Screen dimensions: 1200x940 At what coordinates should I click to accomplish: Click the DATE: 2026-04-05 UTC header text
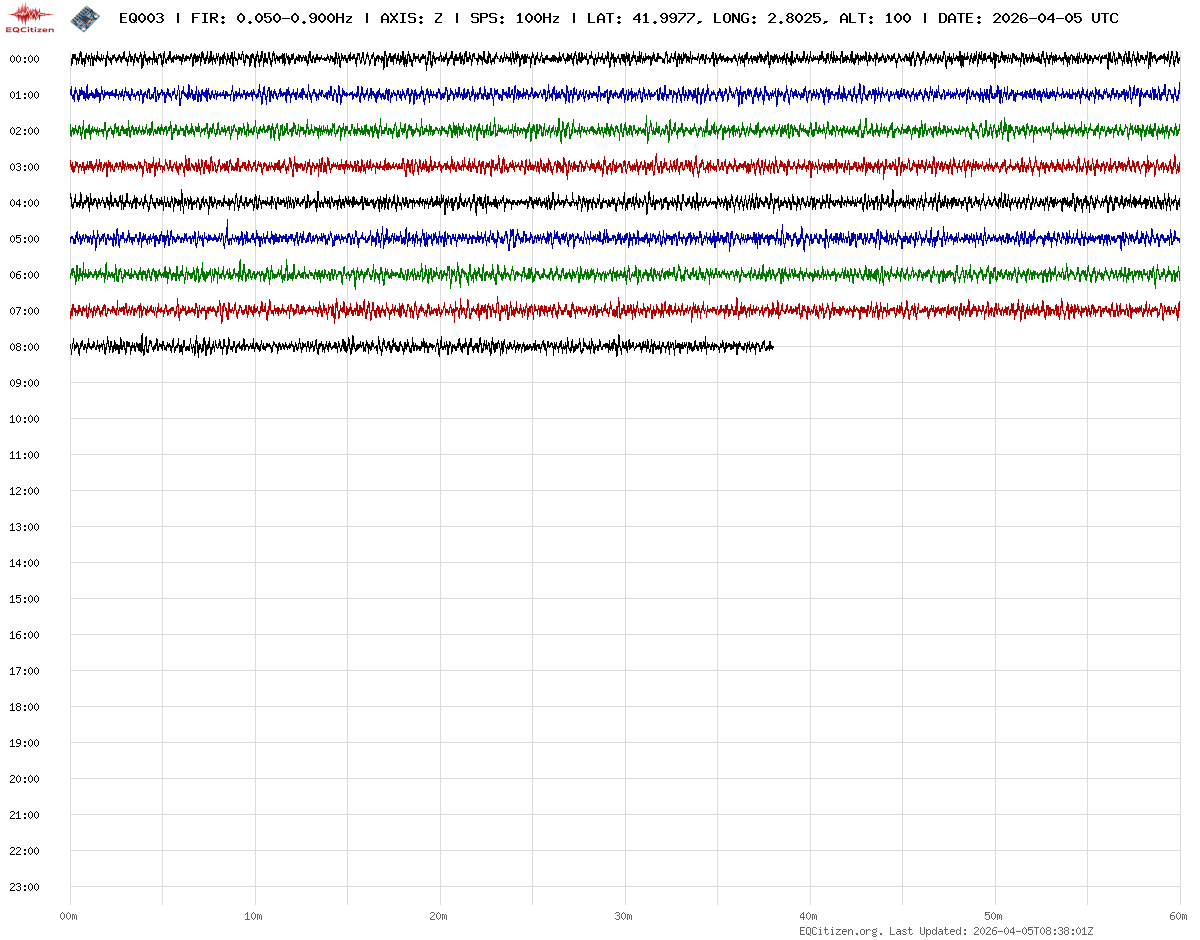tap(1028, 18)
